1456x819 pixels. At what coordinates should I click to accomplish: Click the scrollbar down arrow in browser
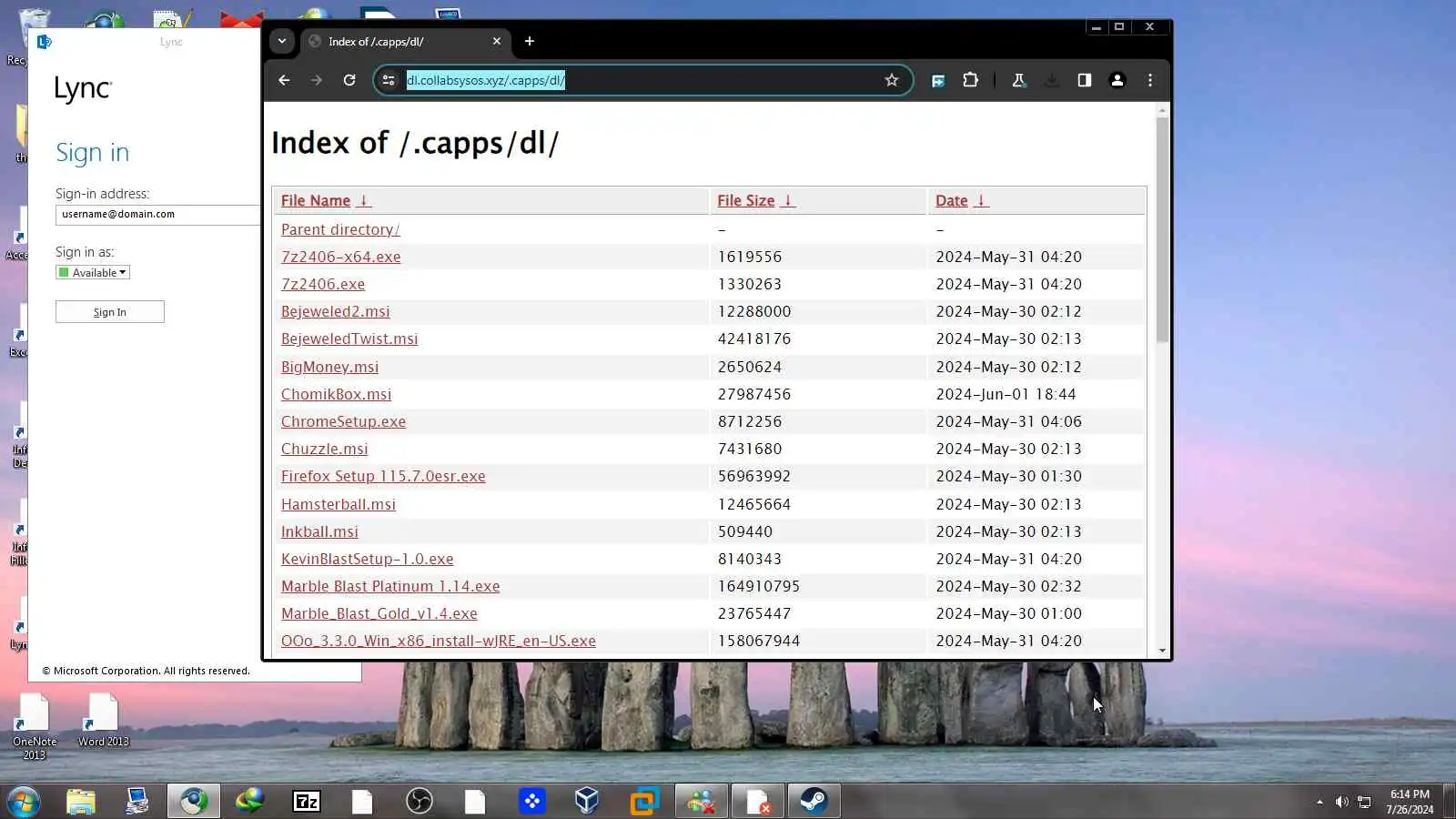[x=1162, y=651]
